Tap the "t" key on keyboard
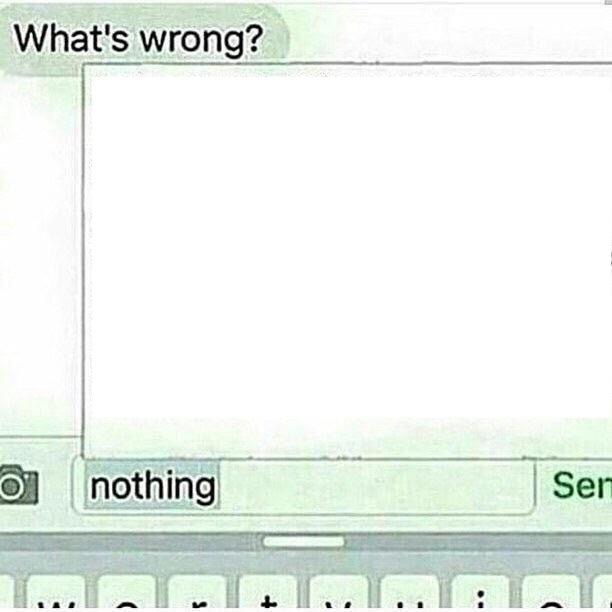The image size is (612, 612). pos(268,592)
